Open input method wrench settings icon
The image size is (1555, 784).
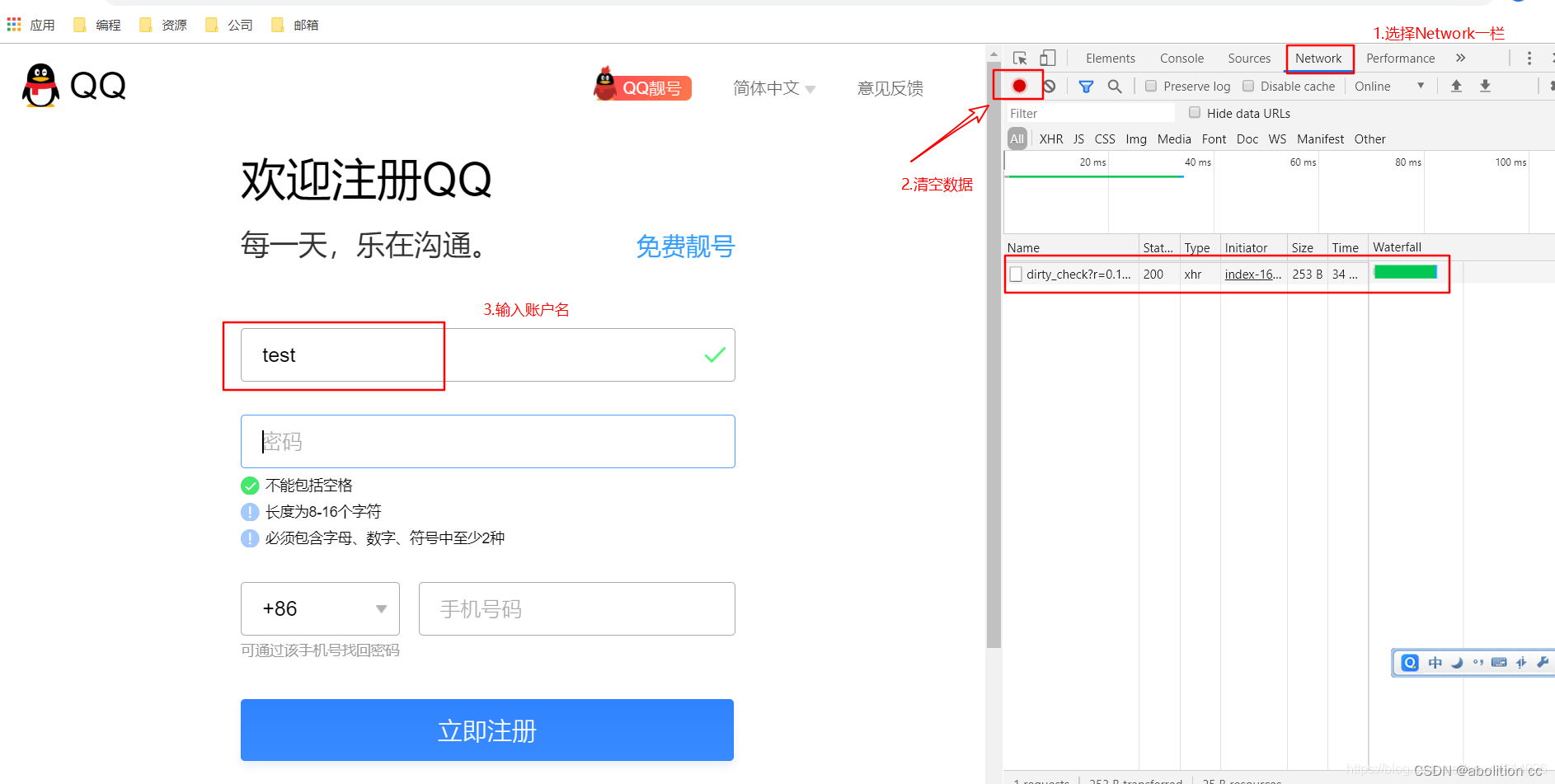(x=1543, y=662)
